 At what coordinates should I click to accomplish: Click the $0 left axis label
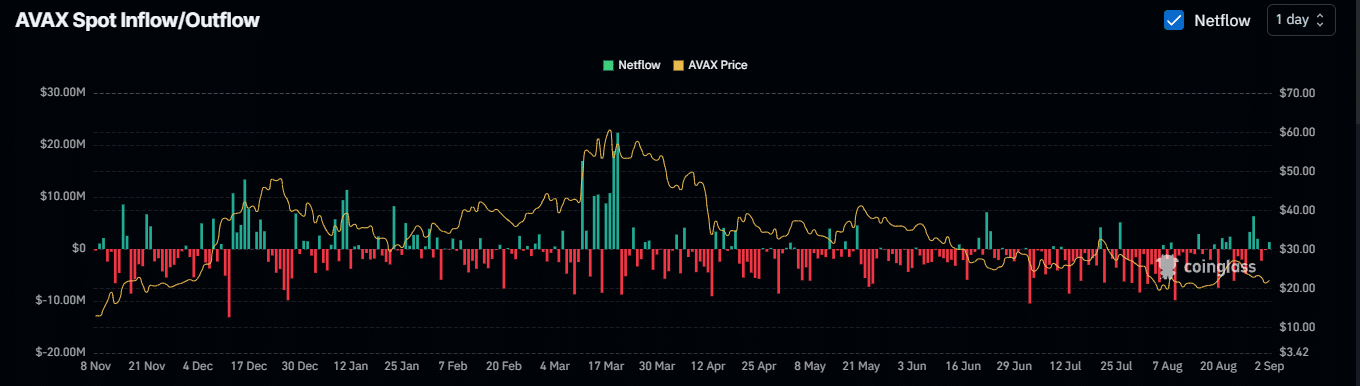(x=78, y=248)
